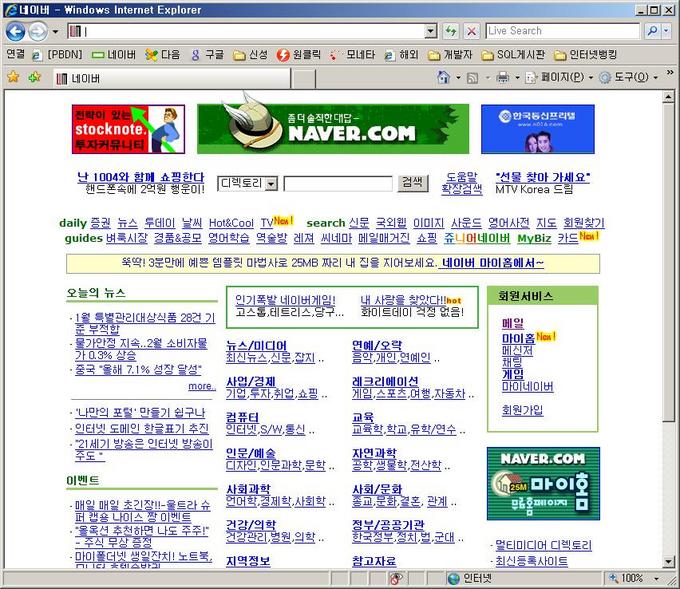Open the 인터넷뱅킹 favorites folder
This screenshot has height=589, width=680.
pos(585,55)
